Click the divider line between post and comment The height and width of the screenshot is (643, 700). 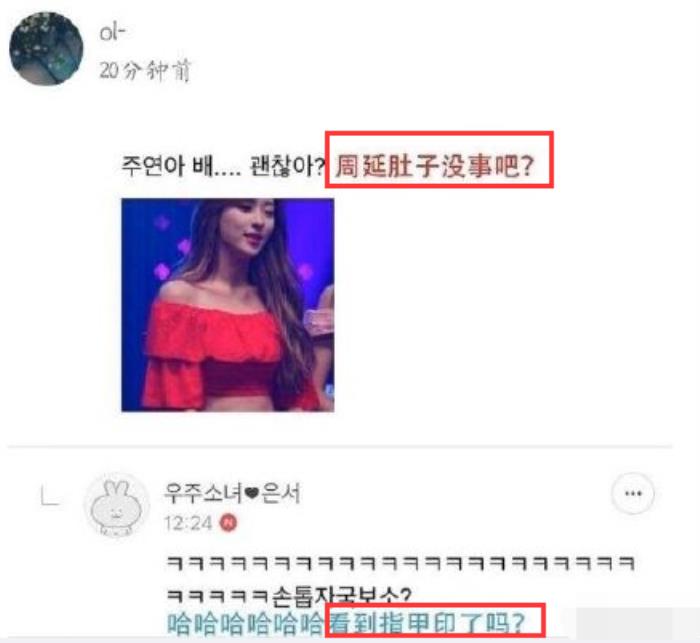(340, 446)
